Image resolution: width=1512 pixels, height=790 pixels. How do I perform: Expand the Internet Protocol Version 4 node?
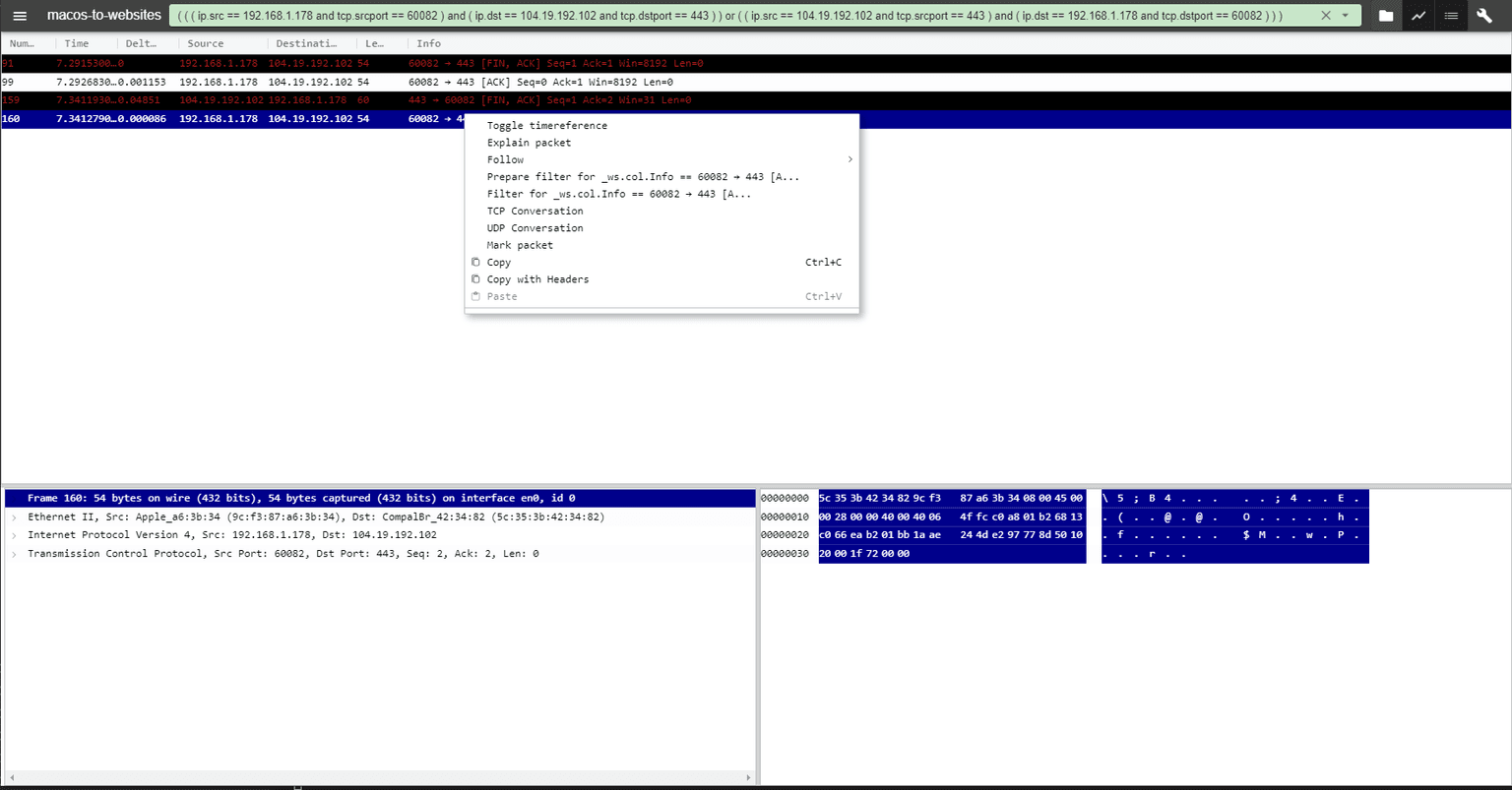14,535
